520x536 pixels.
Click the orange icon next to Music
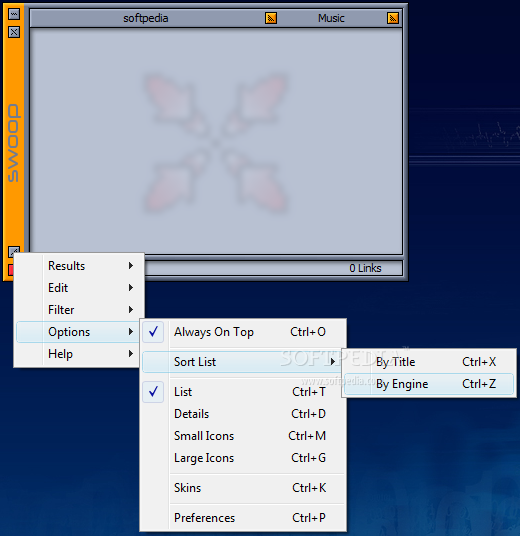393,18
